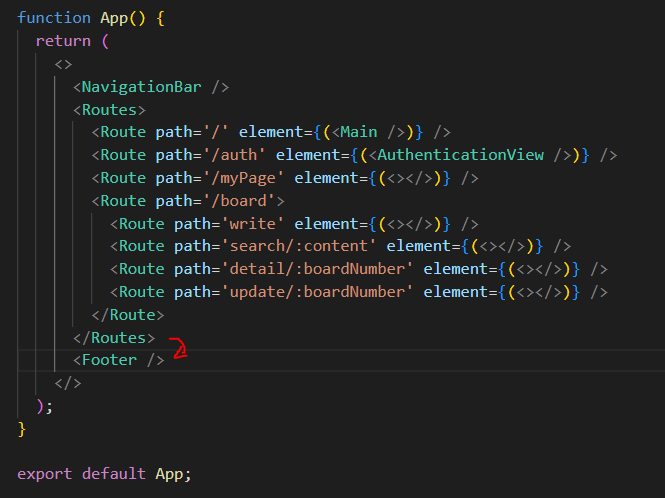The height and width of the screenshot is (498, 665).
Task: Click the 'write' path string
Action: pyautogui.click(x=252, y=224)
